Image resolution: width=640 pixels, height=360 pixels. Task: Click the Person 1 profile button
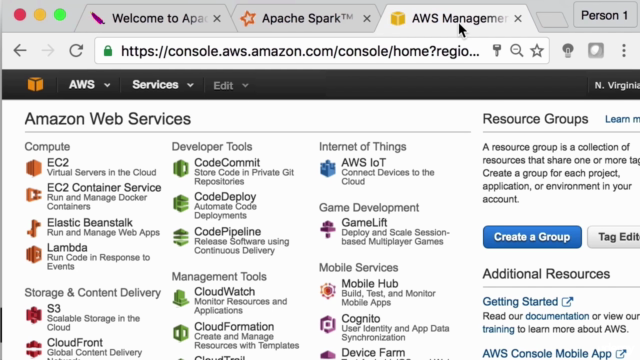pos(604,16)
